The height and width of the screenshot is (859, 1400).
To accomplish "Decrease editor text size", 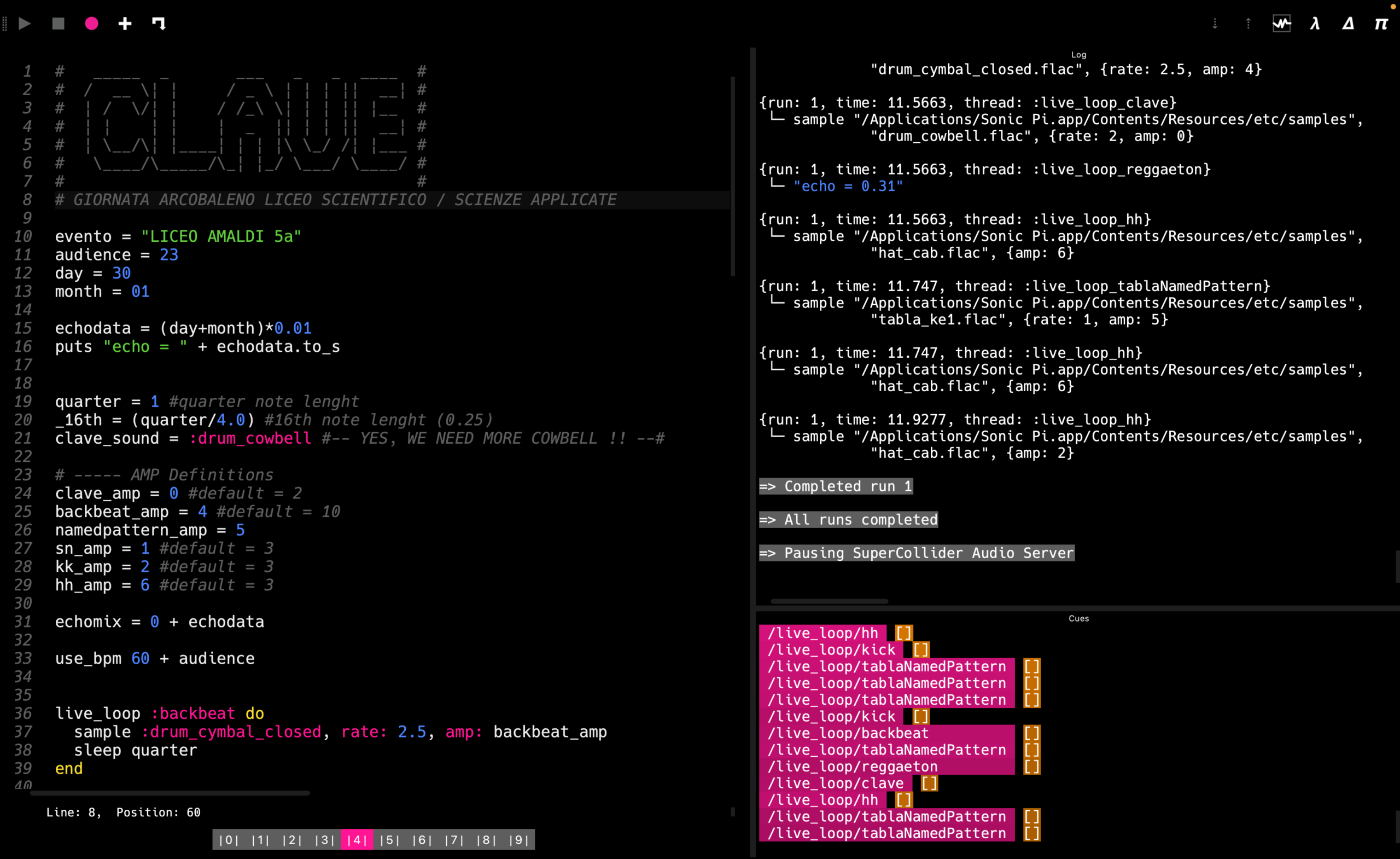I will pyautogui.click(x=1215, y=24).
